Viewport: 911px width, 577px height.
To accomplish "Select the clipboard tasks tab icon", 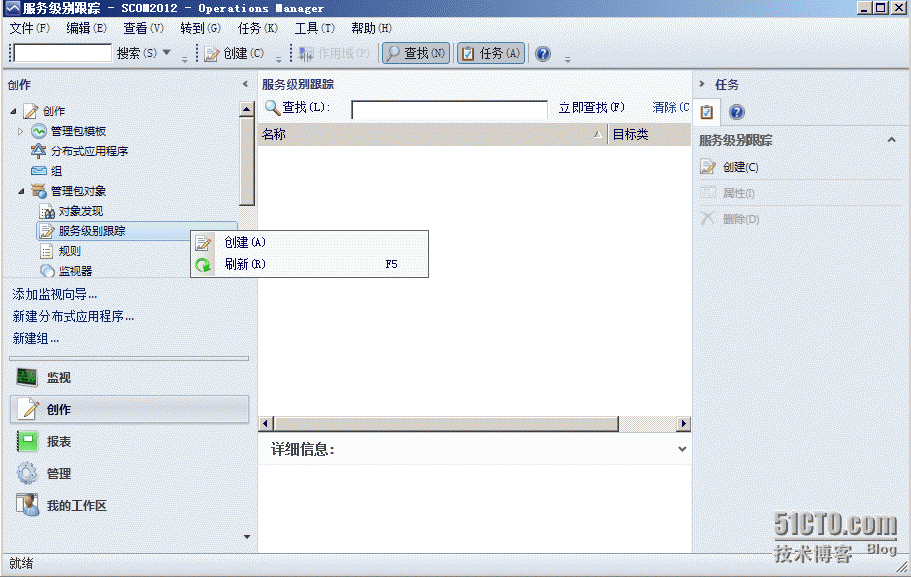I will pyautogui.click(x=707, y=112).
